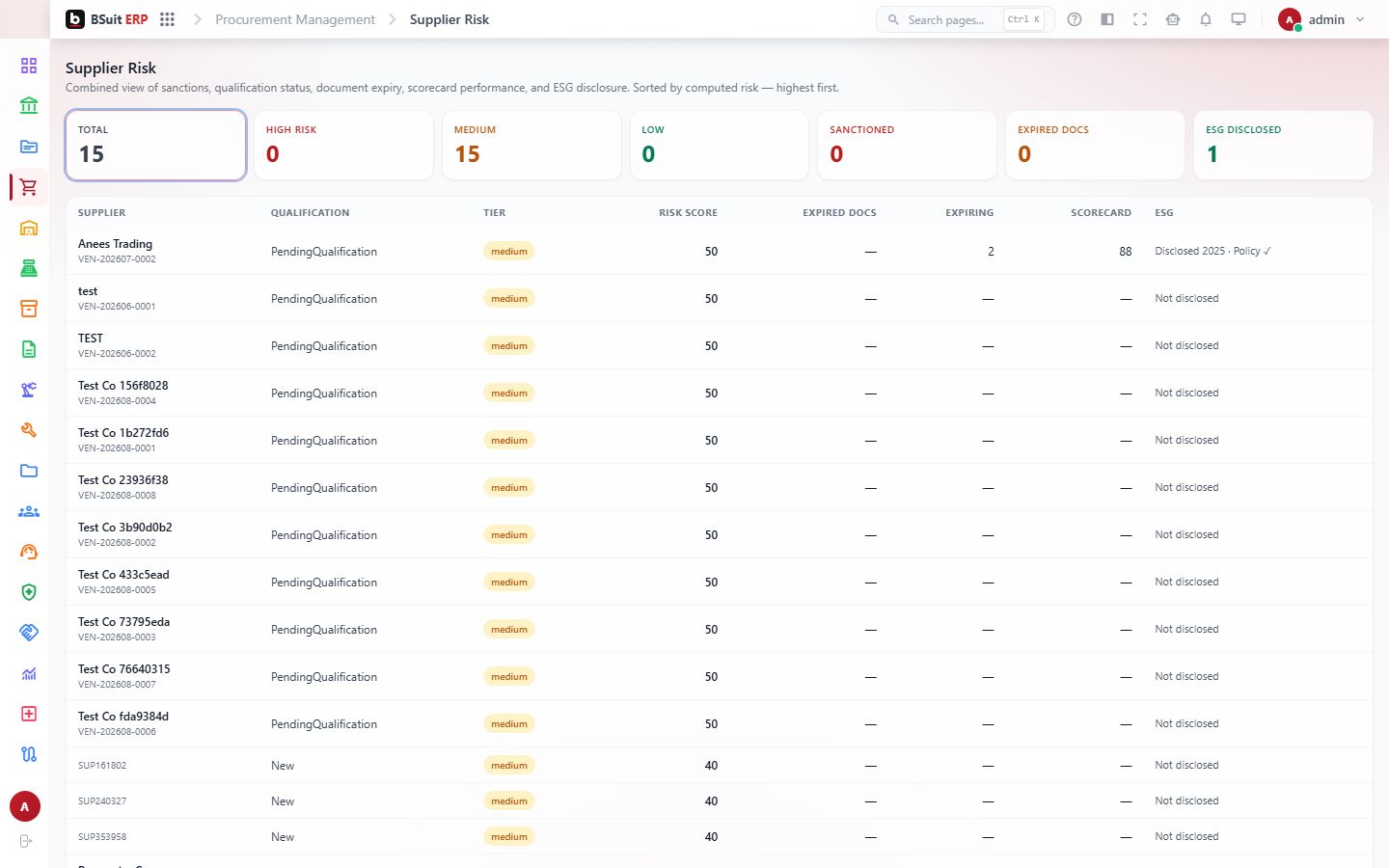The image size is (1389, 868).
Task: Click supplier Test Co 3b90d0b2
Action: pos(124,527)
